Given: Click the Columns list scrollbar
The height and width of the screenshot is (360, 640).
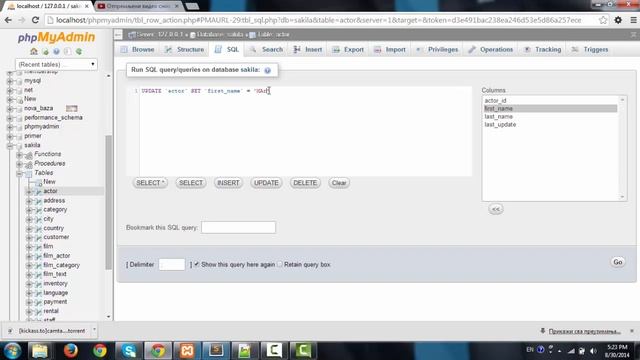Looking at the screenshot, I should point(622,148).
